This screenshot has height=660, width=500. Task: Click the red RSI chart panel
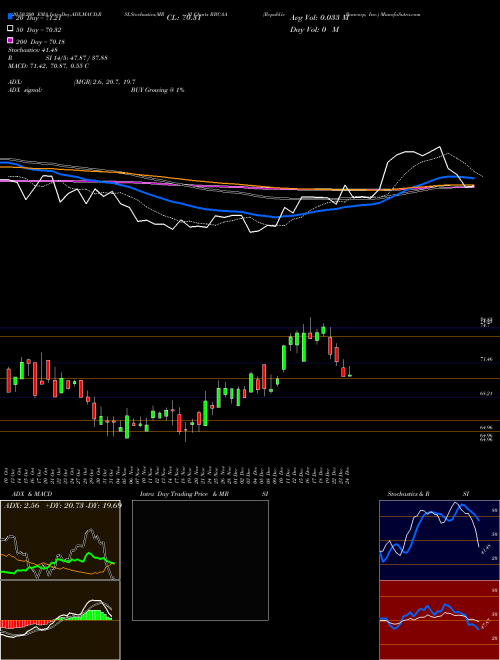439,620
